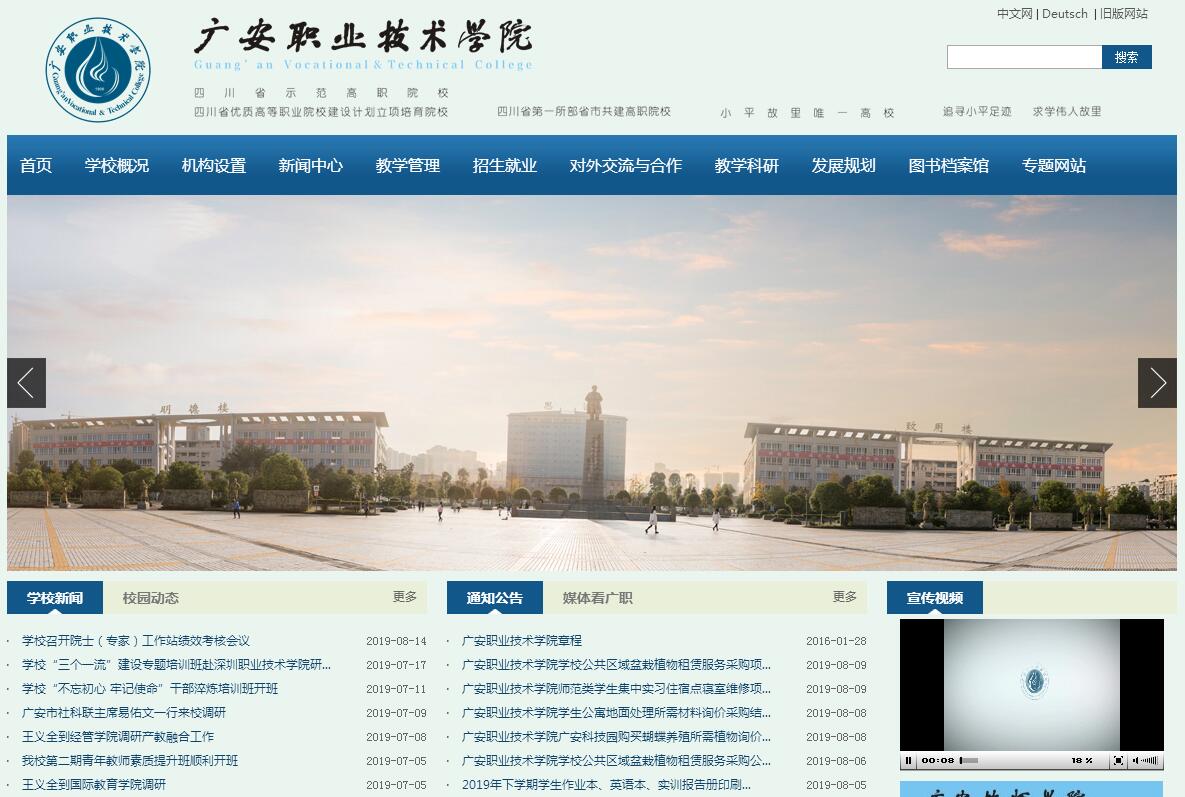1185x797 pixels.
Task: Switch to the 校园动态 tab
Action: pos(151,598)
